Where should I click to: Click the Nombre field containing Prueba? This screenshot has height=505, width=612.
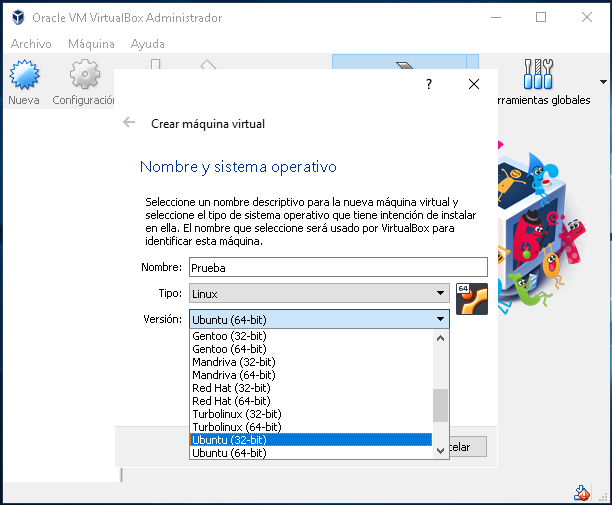[338, 267]
